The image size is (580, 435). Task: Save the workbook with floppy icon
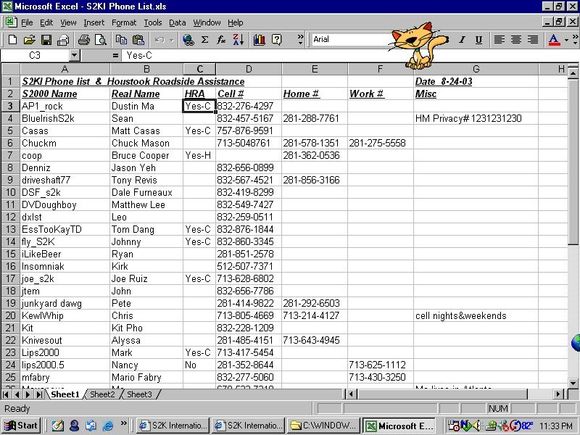click(46, 40)
